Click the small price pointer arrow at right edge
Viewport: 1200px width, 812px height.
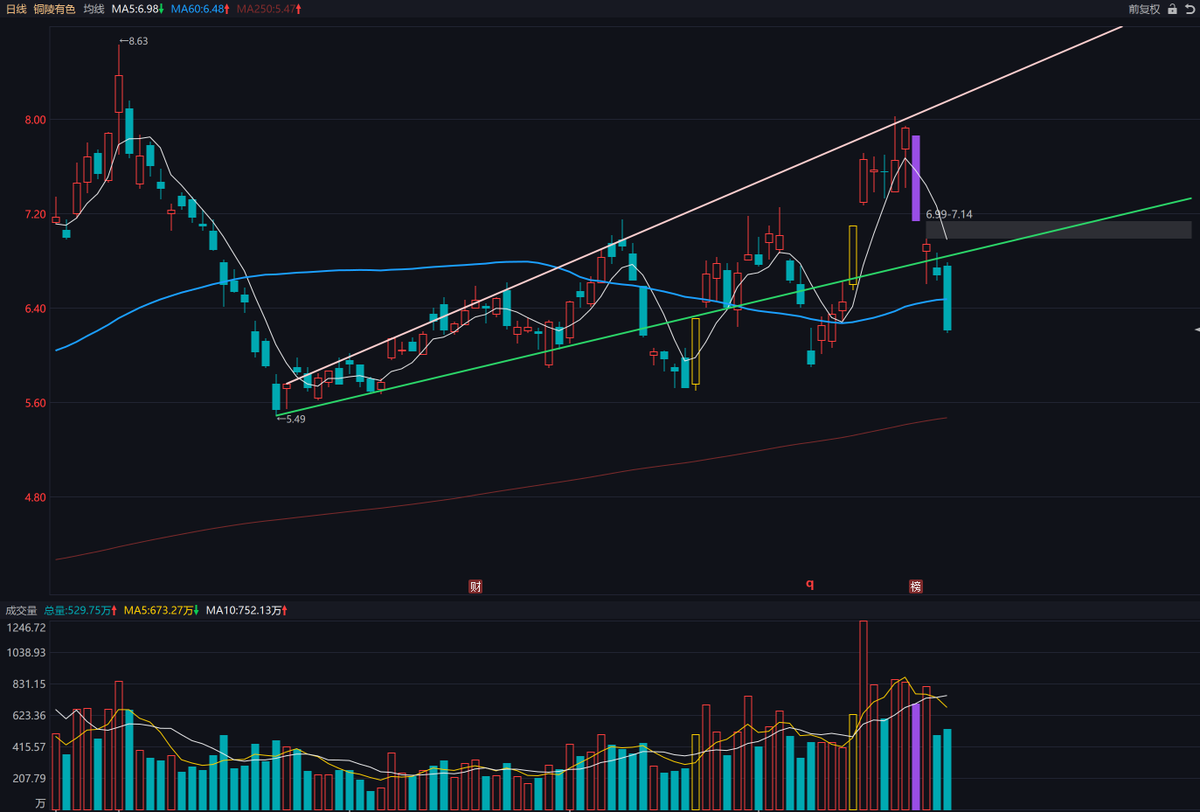[x=1195, y=329]
